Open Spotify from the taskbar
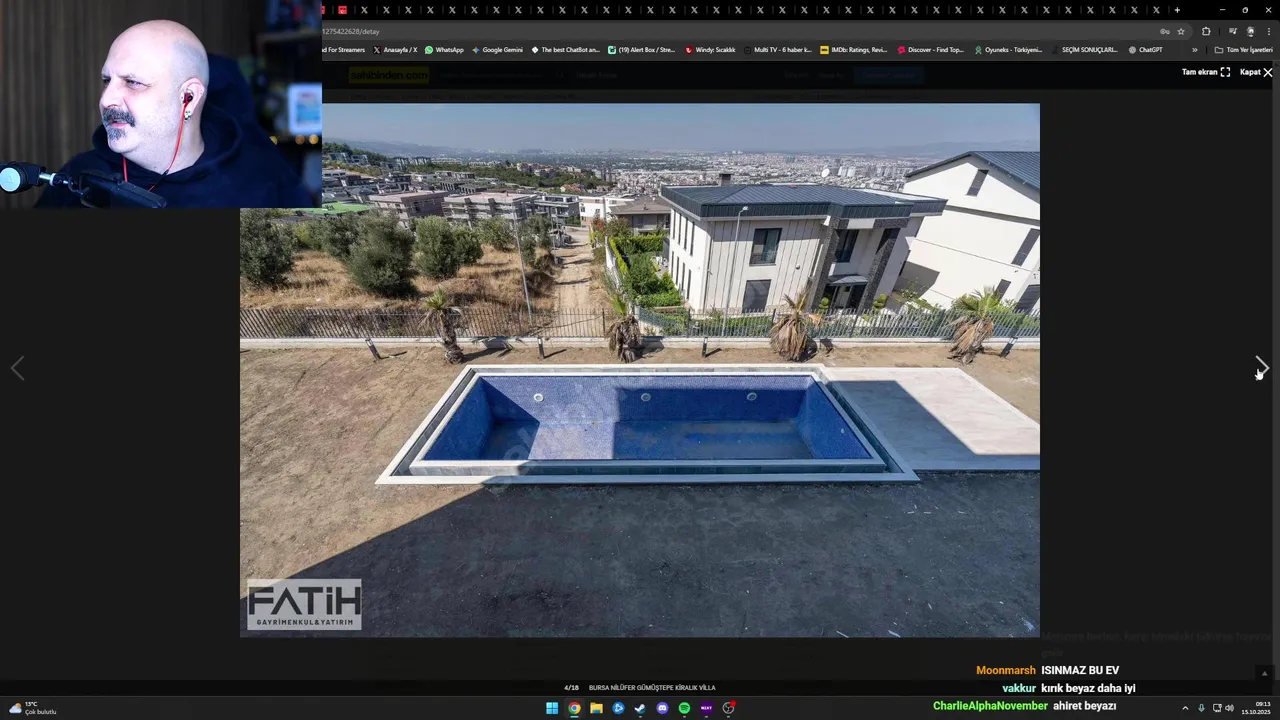 pos(684,708)
